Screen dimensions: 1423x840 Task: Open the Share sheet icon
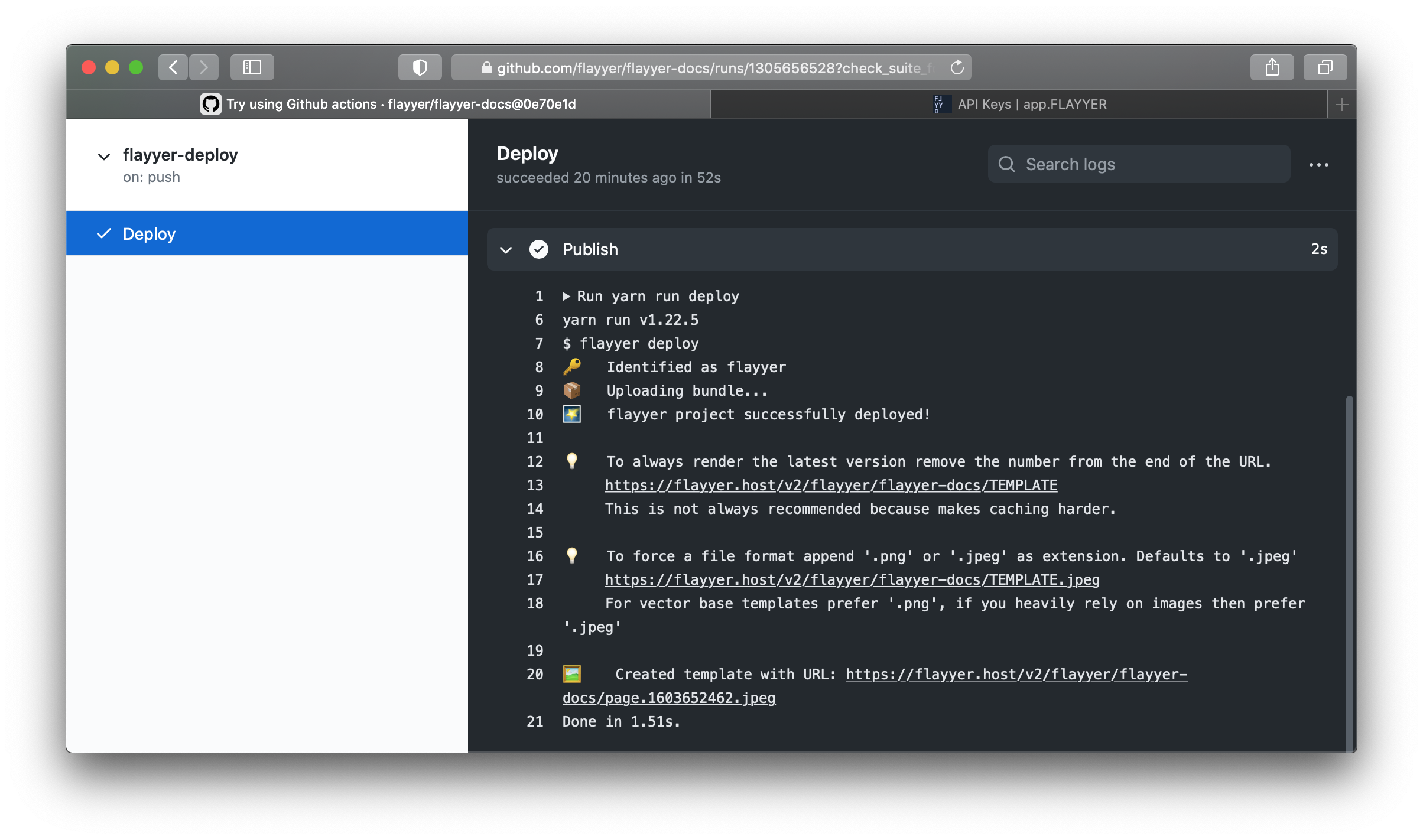tap(1272, 67)
